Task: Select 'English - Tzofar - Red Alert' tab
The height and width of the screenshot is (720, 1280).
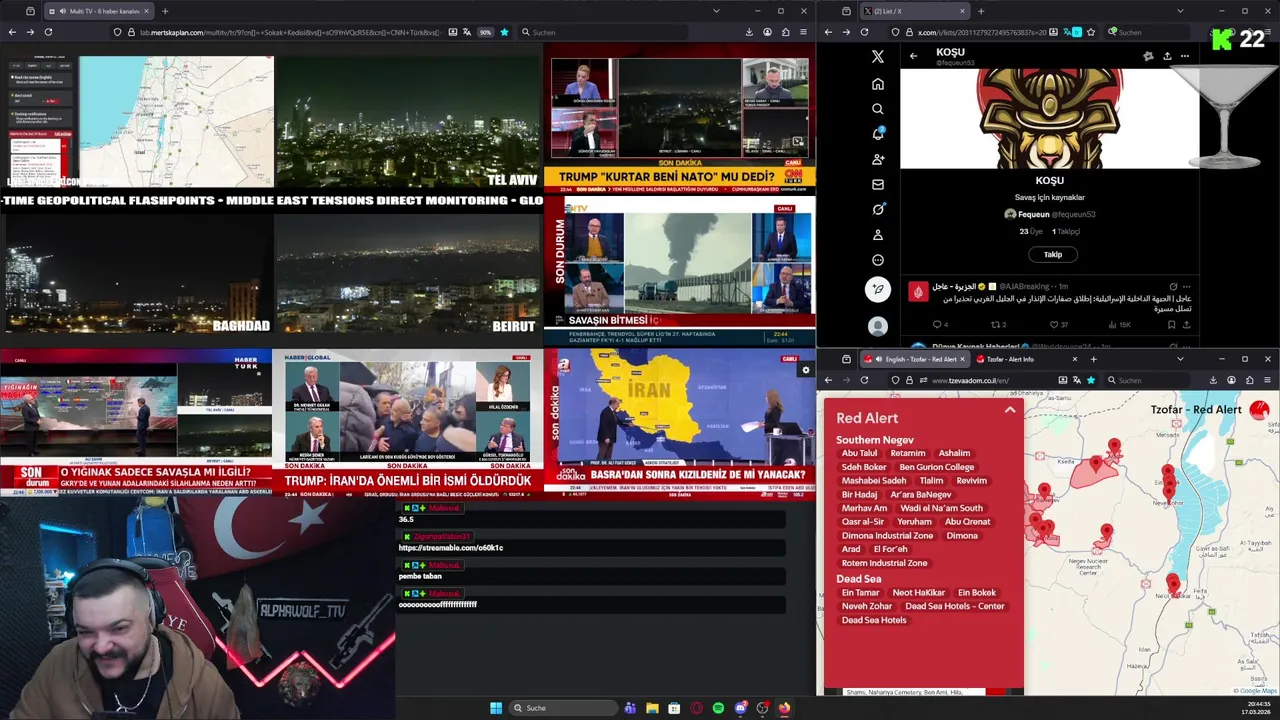Action: [915, 359]
